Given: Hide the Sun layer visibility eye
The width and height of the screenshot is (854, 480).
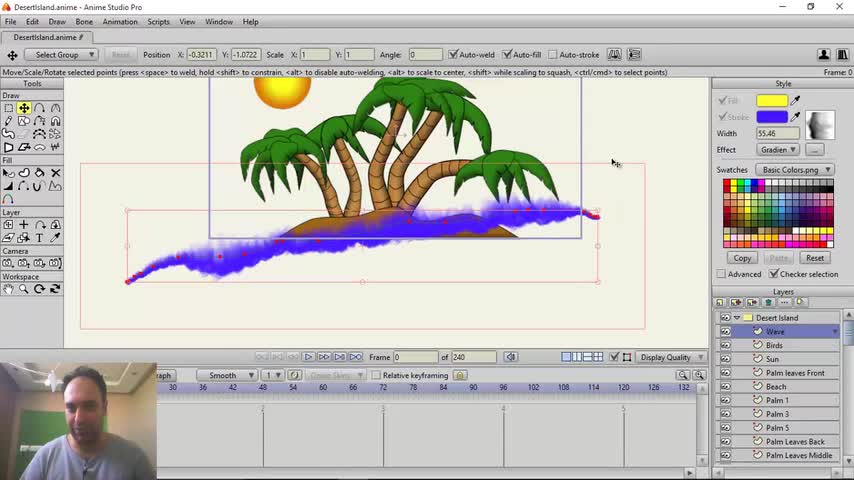Looking at the screenshot, I should click(725, 359).
